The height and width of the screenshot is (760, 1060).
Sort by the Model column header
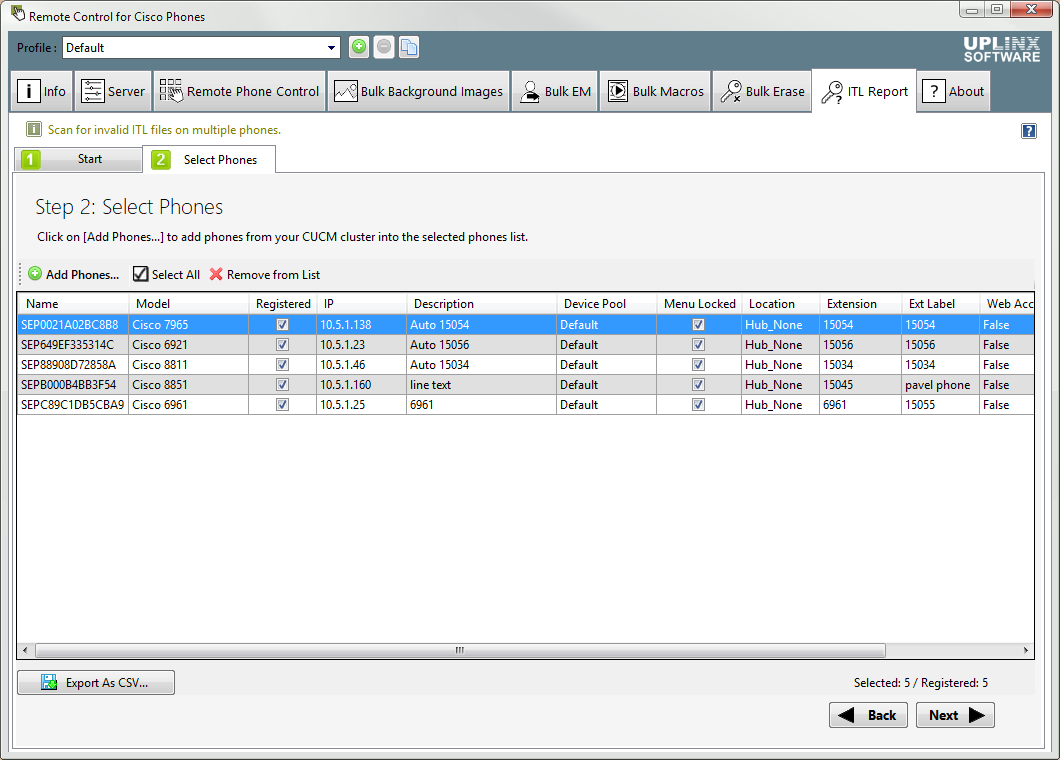click(x=189, y=304)
